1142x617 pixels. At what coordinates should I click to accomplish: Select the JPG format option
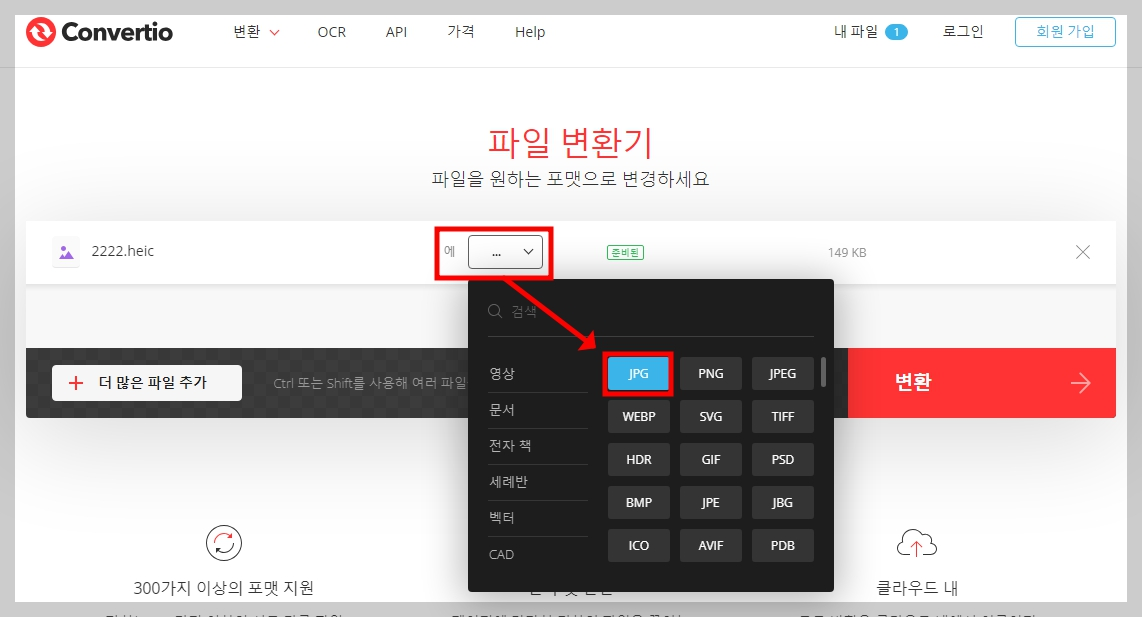tap(638, 373)
